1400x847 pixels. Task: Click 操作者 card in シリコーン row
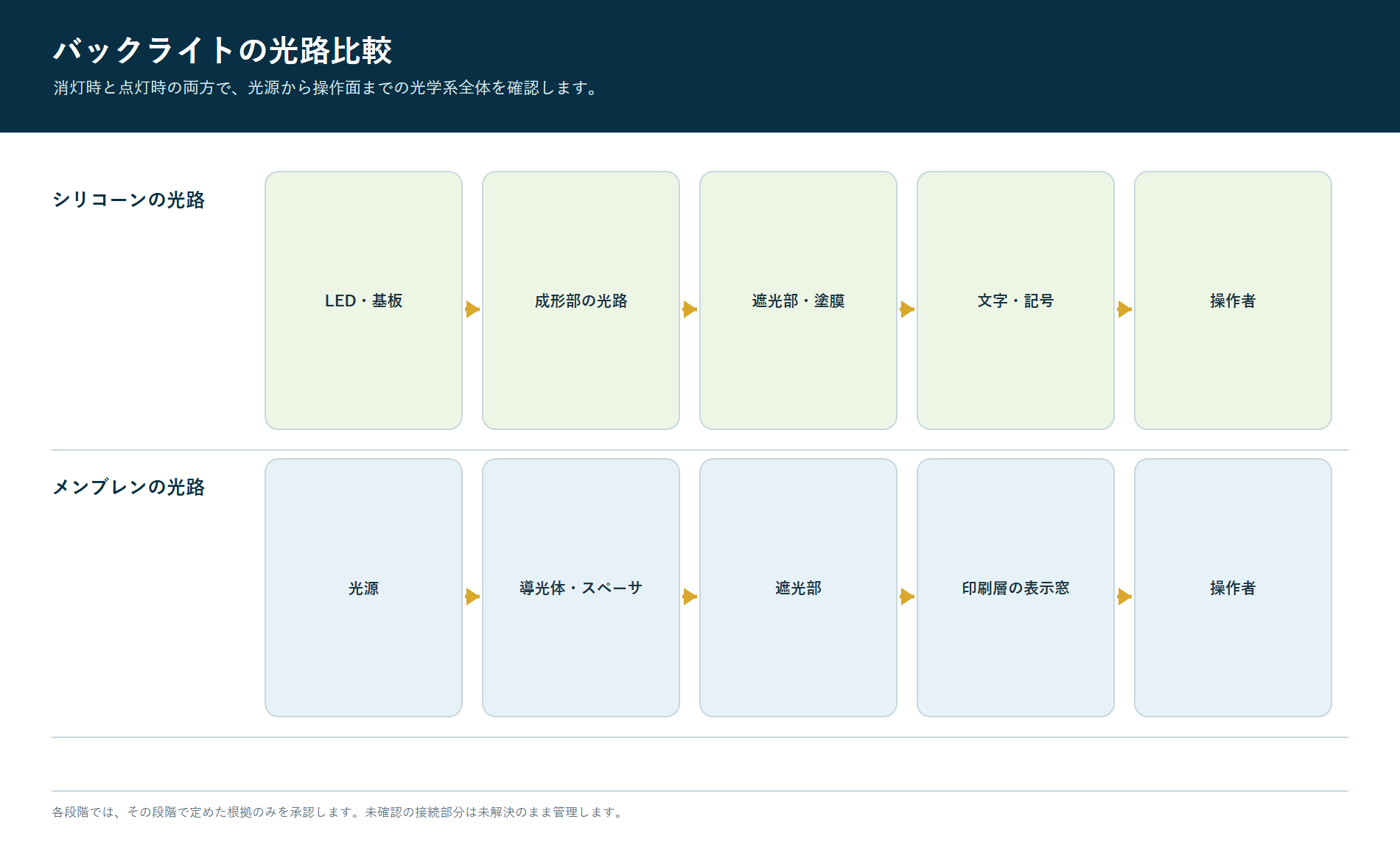tap(1233, 301)
